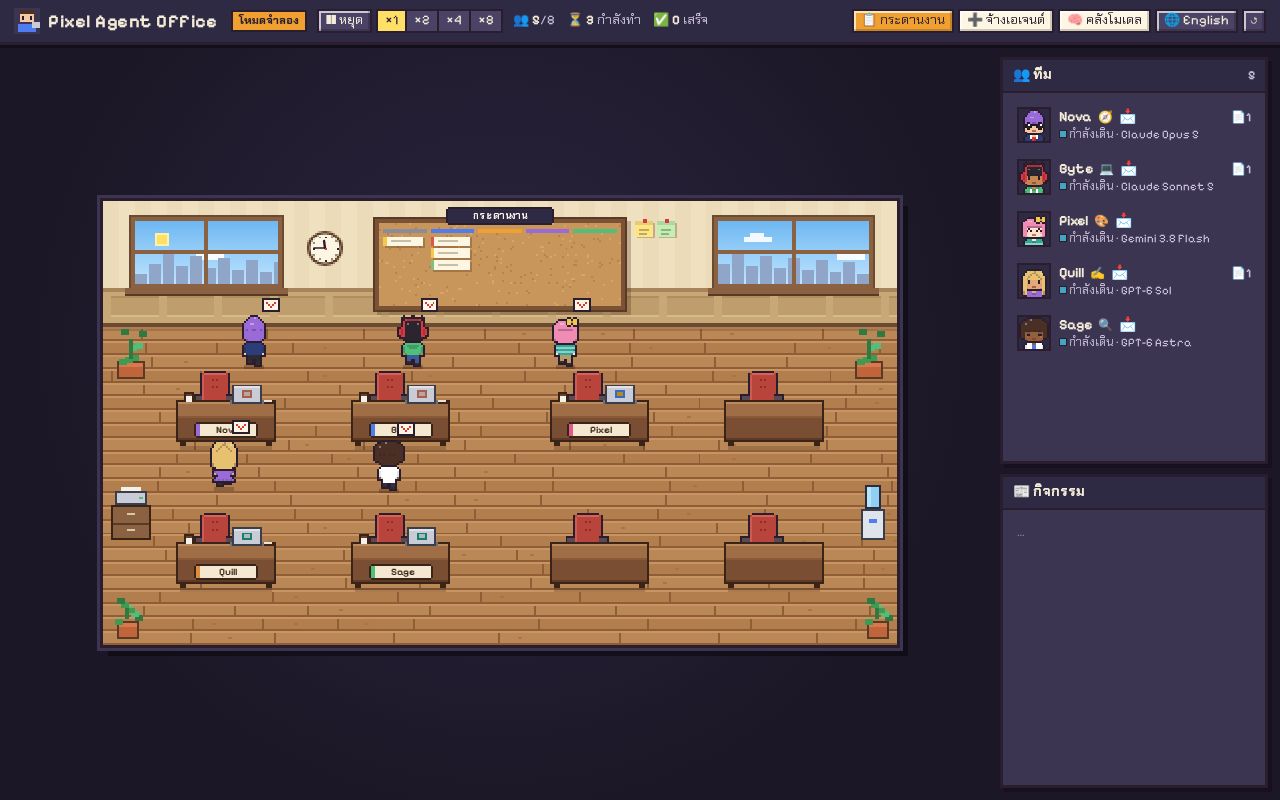Viewport: 1280px width, 800px height.
Task: Select Quill's avatar in team list
Action: click(1034, 281)
